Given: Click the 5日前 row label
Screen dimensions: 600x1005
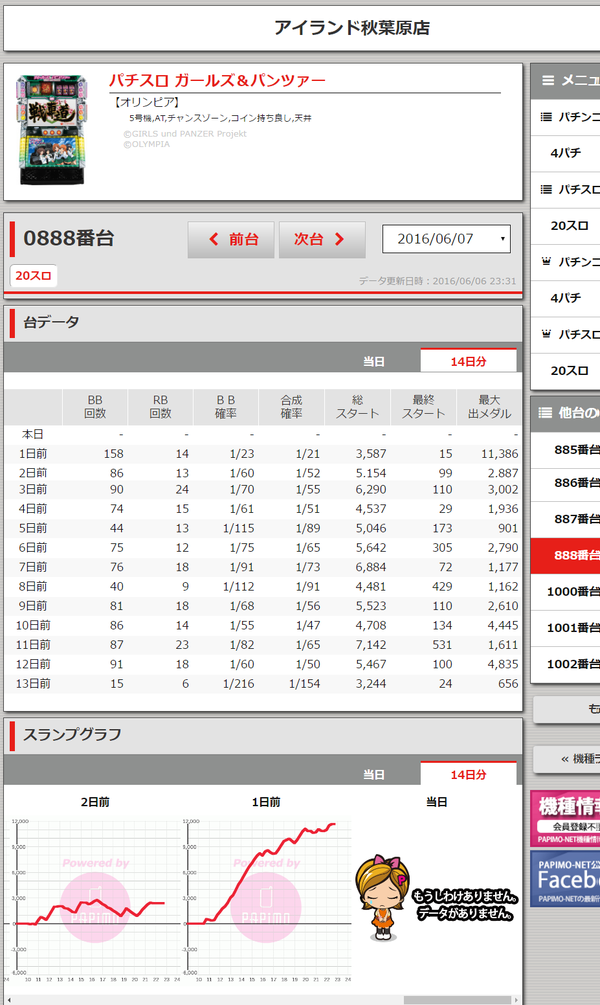Looking at the screenshot, I should [x=33, y=528].
